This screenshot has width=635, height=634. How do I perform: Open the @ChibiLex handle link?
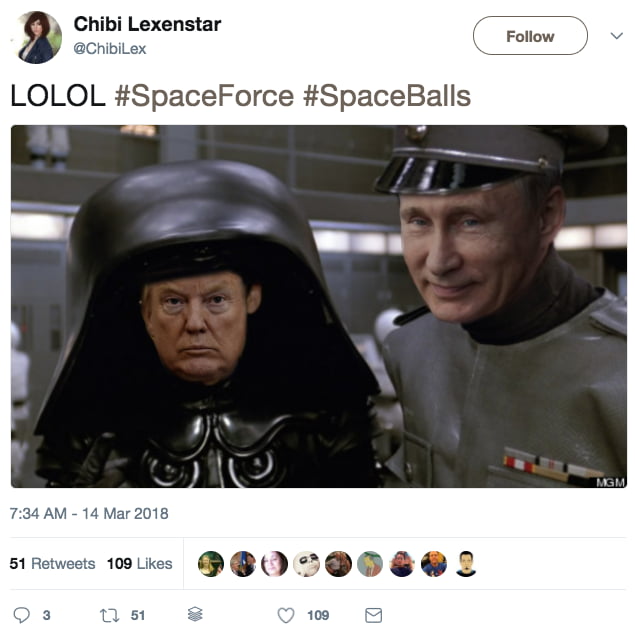point(109,49)
